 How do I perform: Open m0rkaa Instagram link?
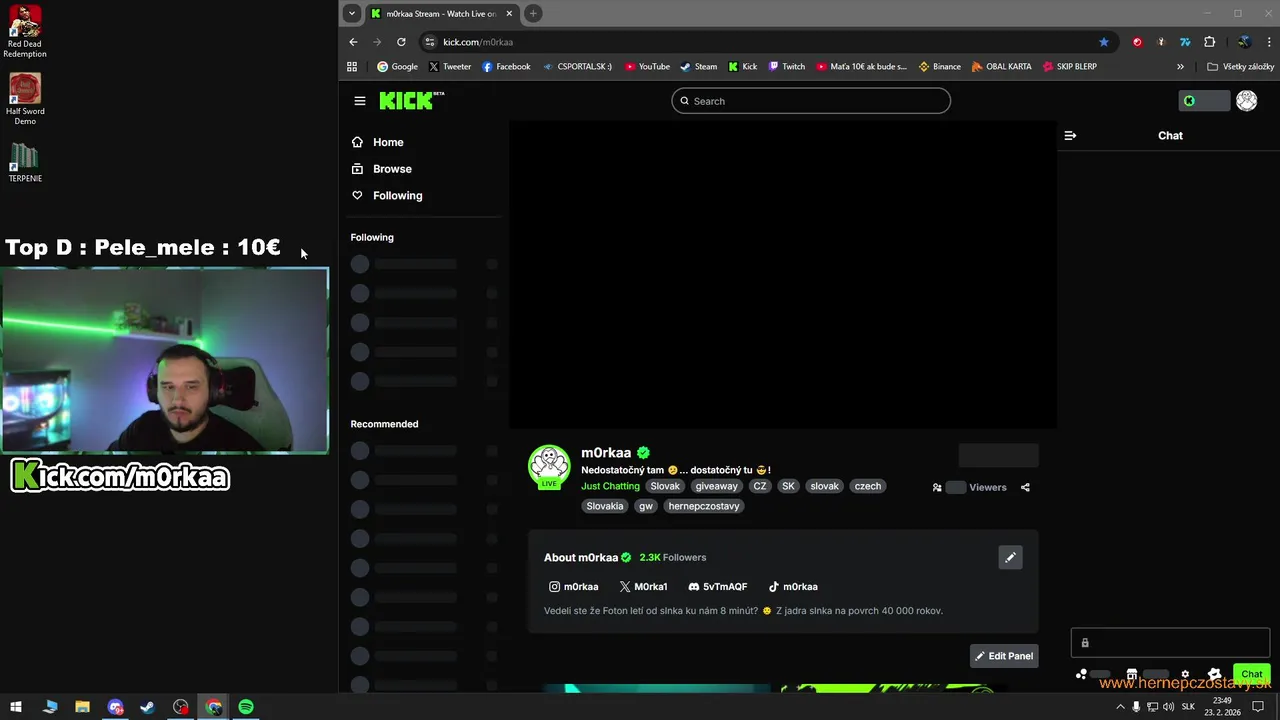coord(573,587)
